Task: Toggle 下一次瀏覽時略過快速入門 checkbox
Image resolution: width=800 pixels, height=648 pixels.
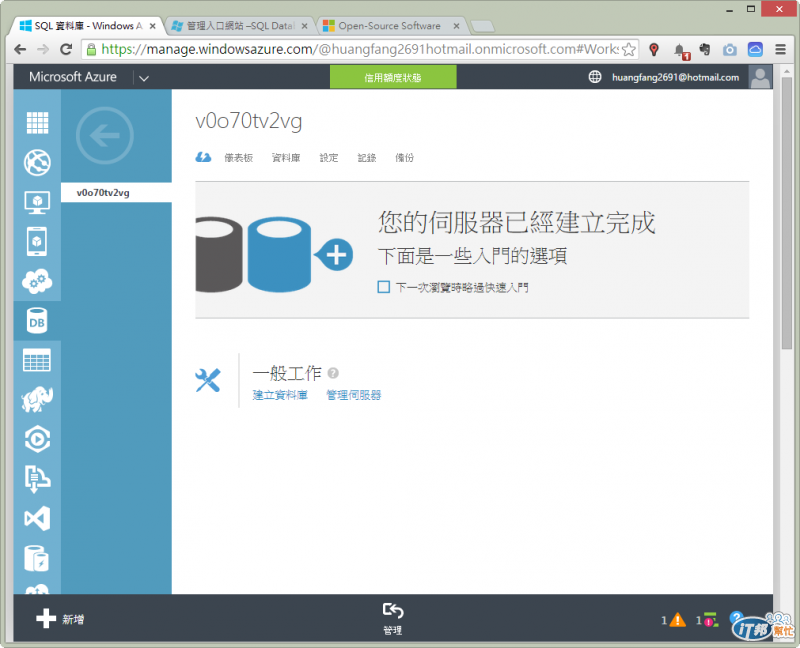Action: [x=384, y=287]
